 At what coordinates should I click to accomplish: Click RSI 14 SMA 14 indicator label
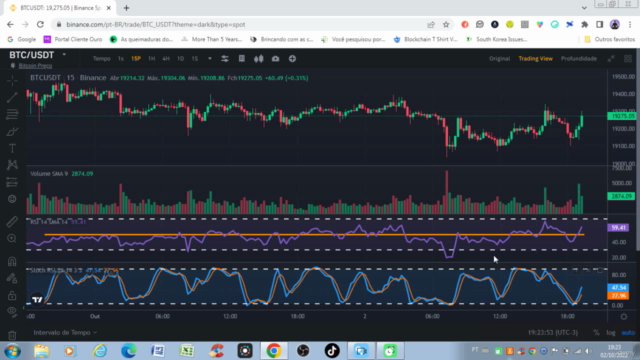(49, 222)
